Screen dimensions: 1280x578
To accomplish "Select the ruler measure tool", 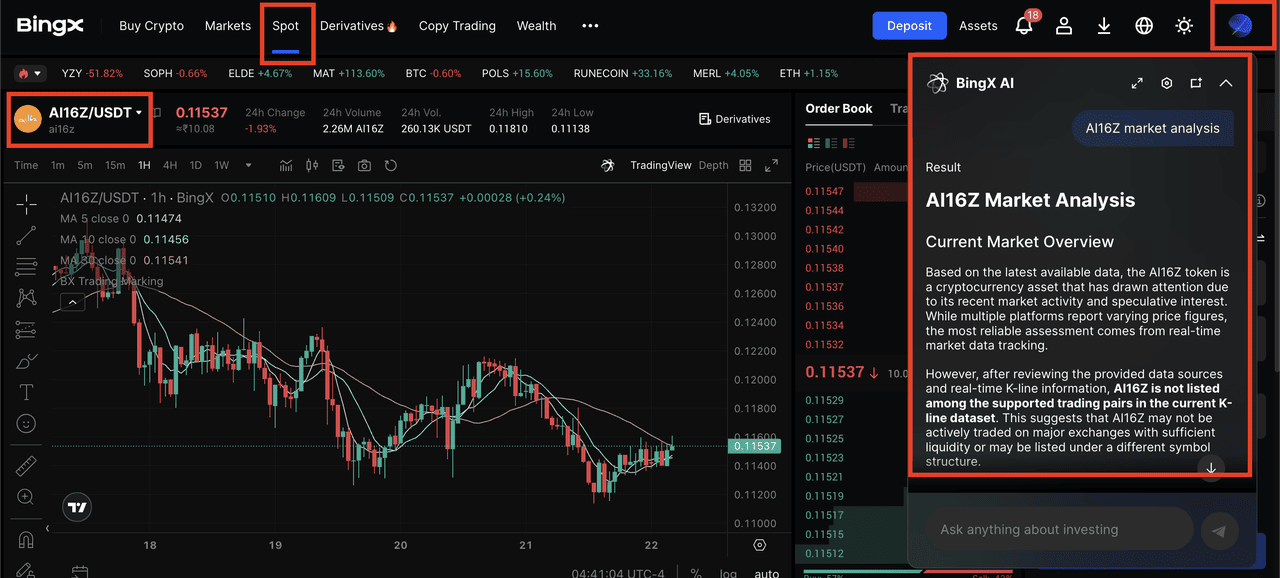I will [x=27, y=466].
